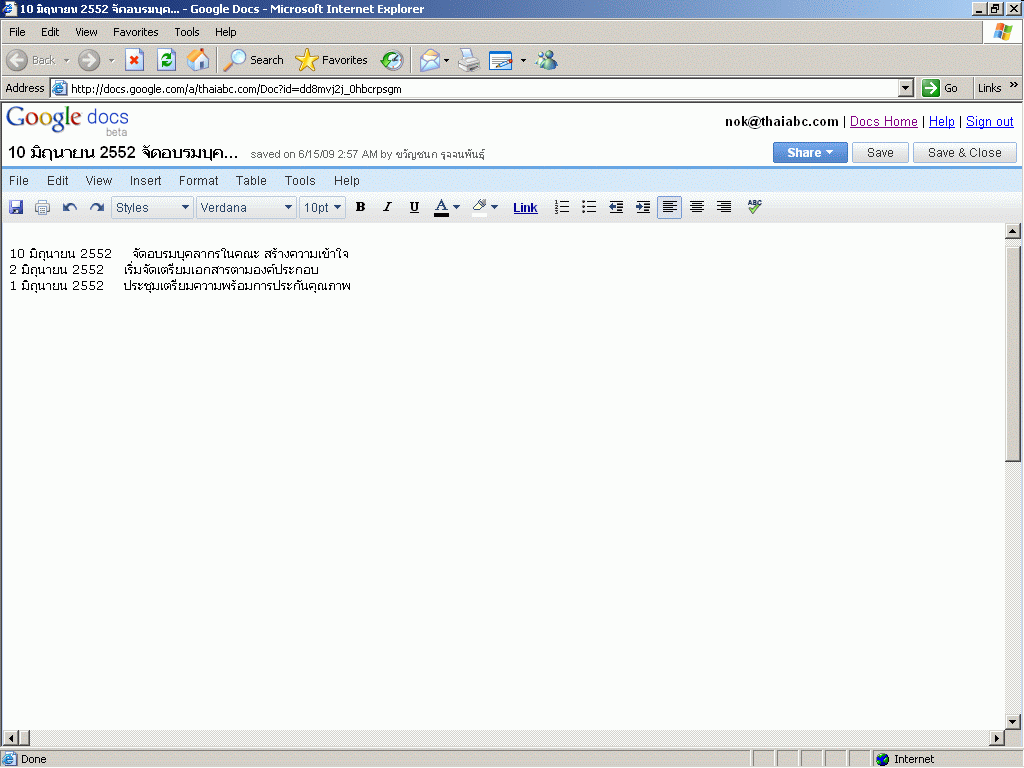Screen dimensions: 1024x768
Task: Click the print icon in editor toolbar
Action: (42, 207)
